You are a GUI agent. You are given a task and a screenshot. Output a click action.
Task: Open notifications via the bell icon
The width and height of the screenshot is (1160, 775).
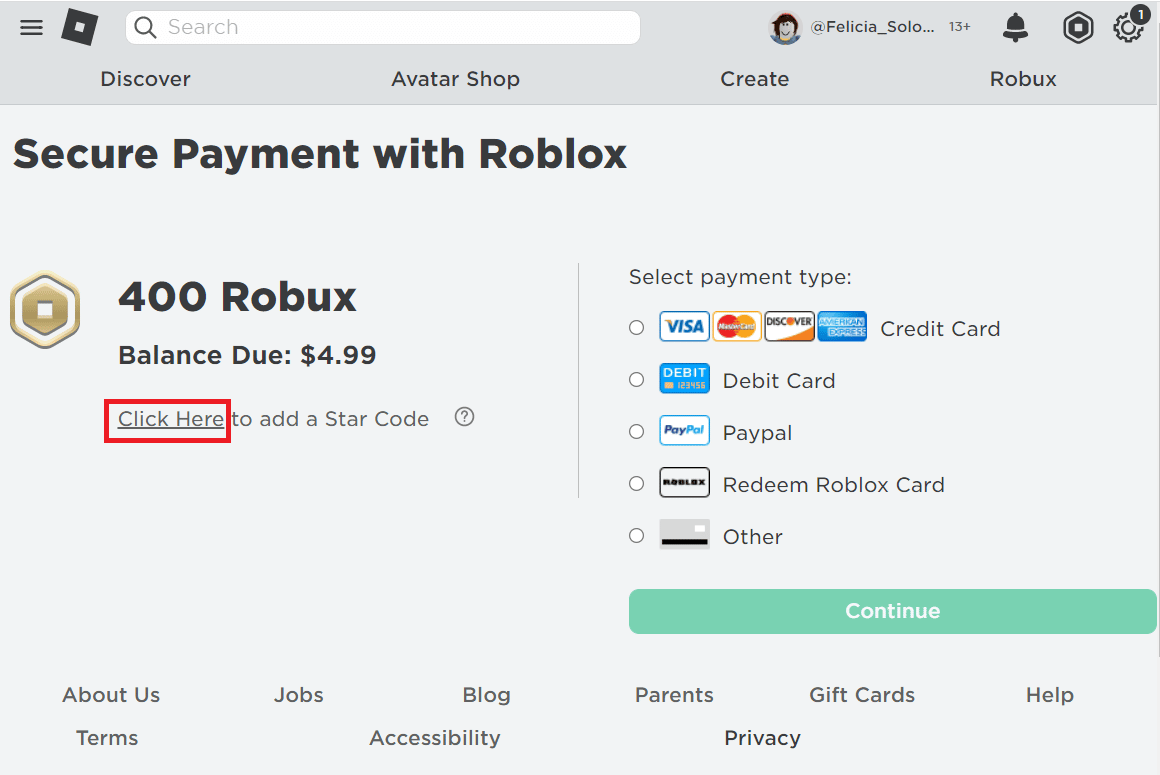coord(1015,27)
